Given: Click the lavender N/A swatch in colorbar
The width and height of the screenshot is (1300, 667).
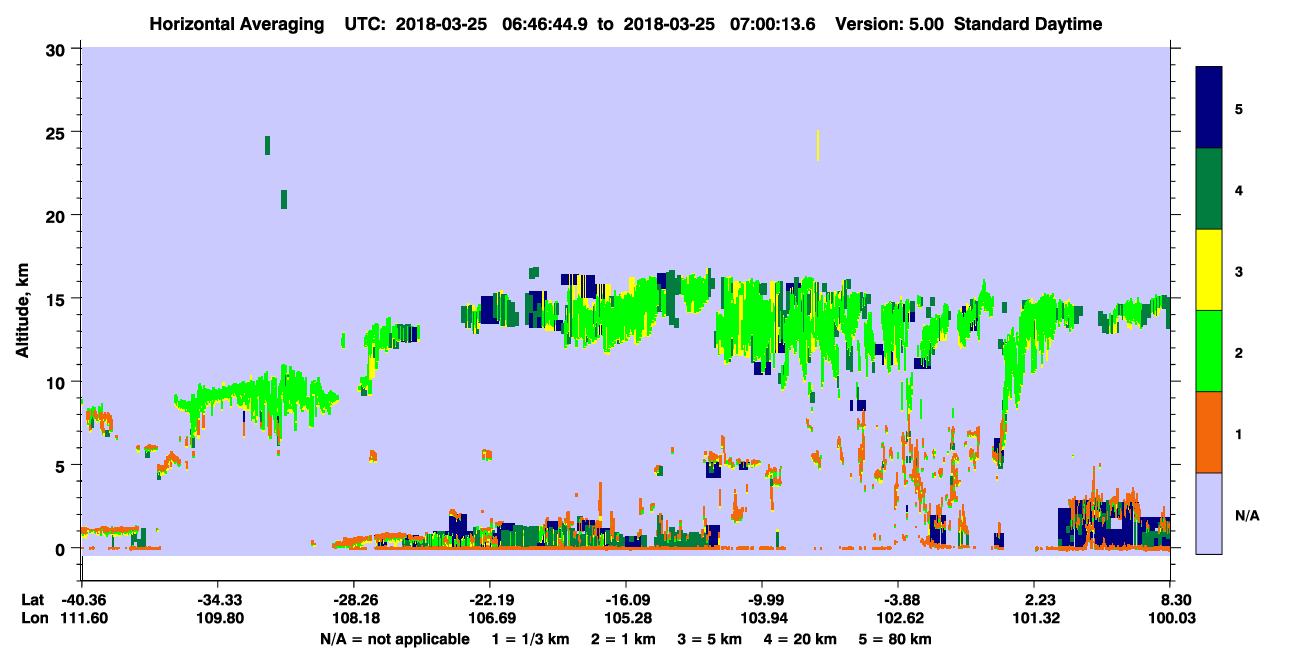Looking at the screenshot, I should (x=1209, y=512).
